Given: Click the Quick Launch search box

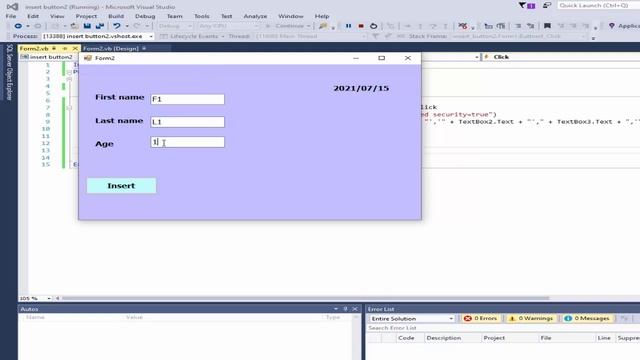Looking at the screenshot, I should (598, 5).
